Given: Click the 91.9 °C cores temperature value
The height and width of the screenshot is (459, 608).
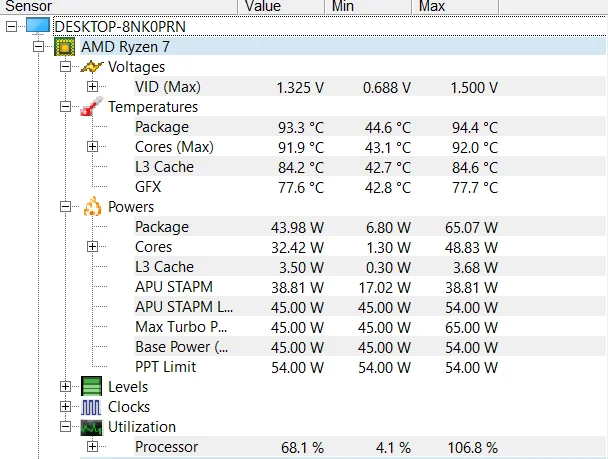Looking at the screenshot, I should click(x=301, y=148).
